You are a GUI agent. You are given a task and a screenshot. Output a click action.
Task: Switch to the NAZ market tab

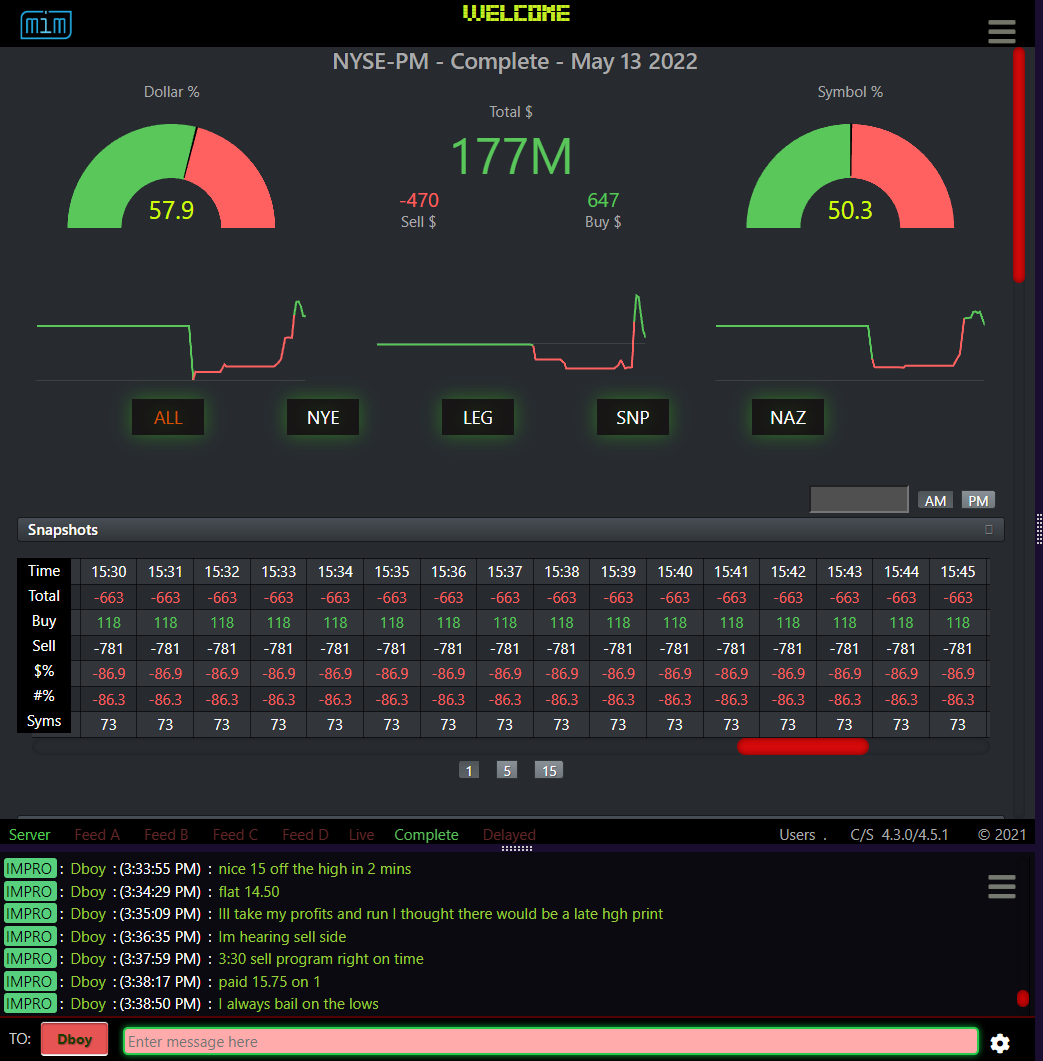[x=788, y=417]
